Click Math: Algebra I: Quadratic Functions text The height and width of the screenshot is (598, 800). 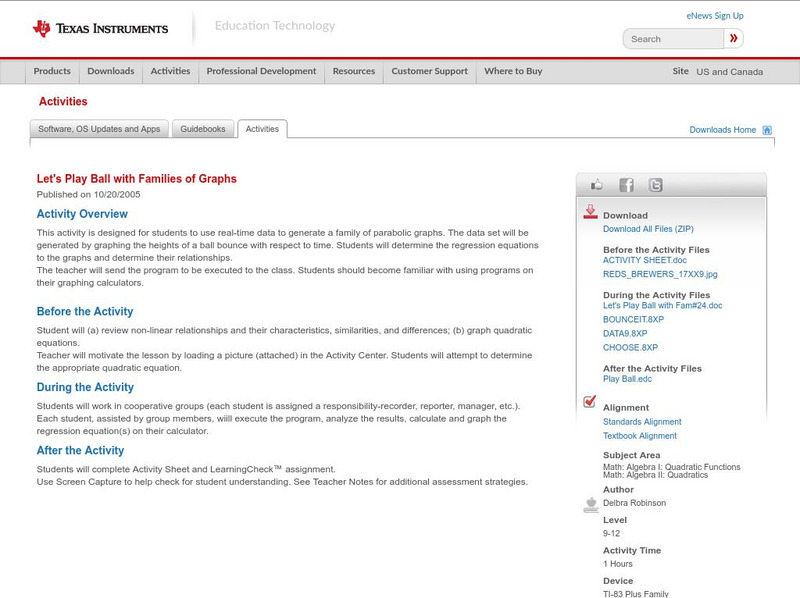click(x=671, y=467)
